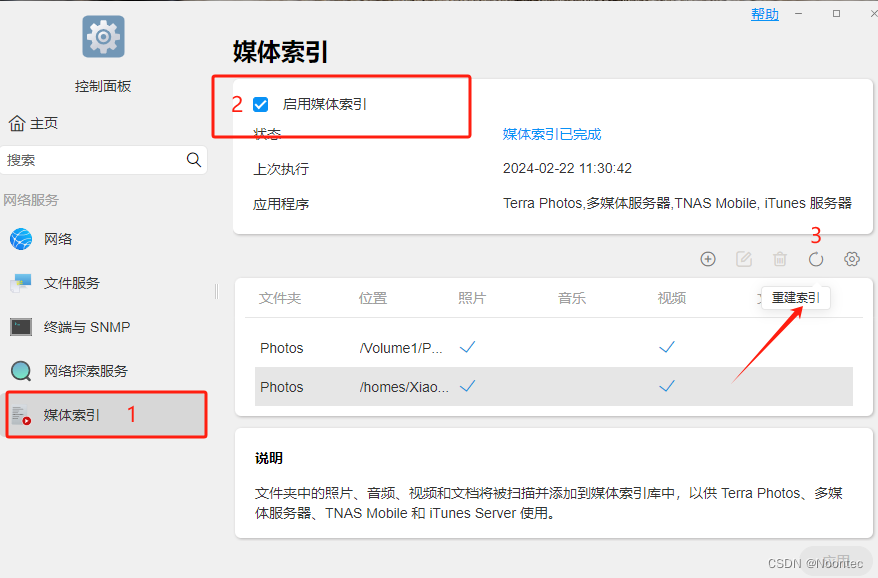878x578 pixels.
Task: Select the 网络探索服务 magnifier icon
Action: click(x=20, y=370)
